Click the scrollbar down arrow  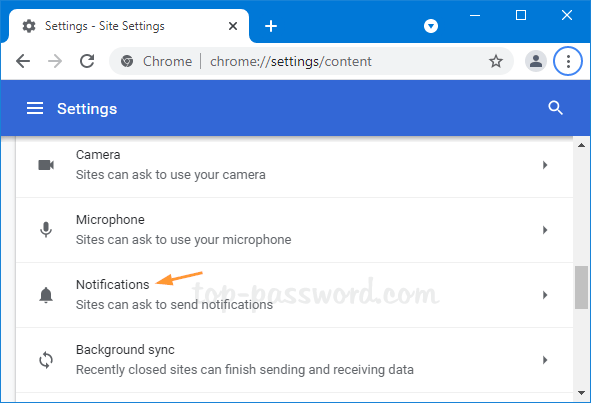click(x=581, y=393)
